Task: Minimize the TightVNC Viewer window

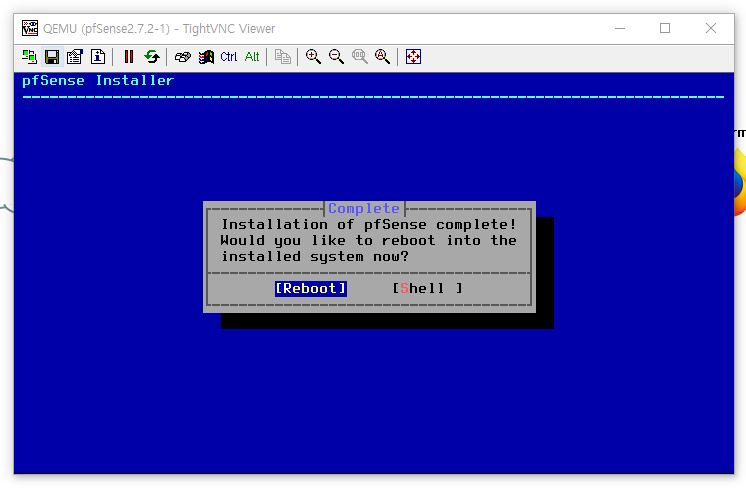Action: (x=620, y=29)
